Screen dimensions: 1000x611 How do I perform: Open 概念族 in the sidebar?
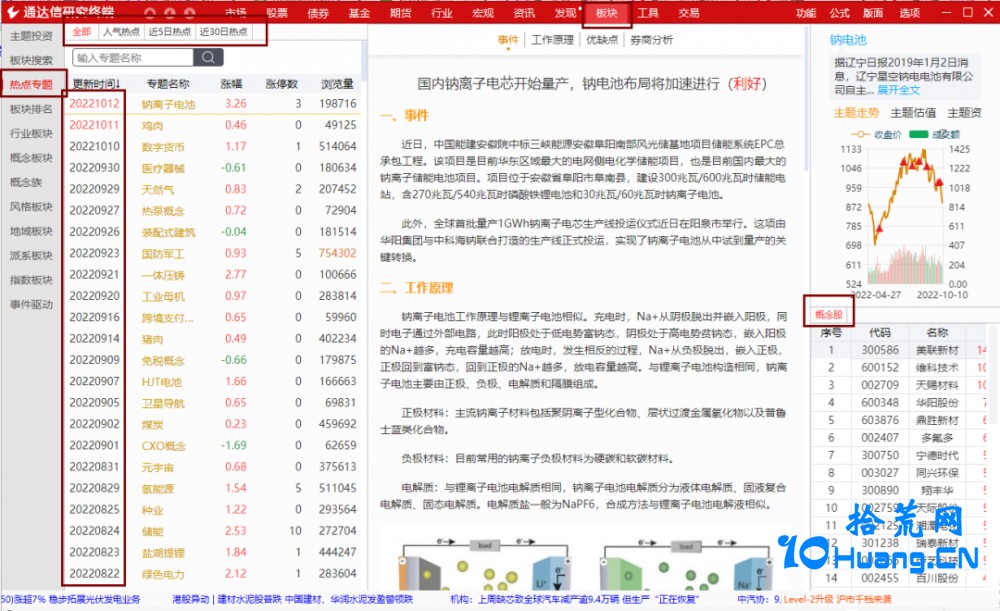(26, 182)
